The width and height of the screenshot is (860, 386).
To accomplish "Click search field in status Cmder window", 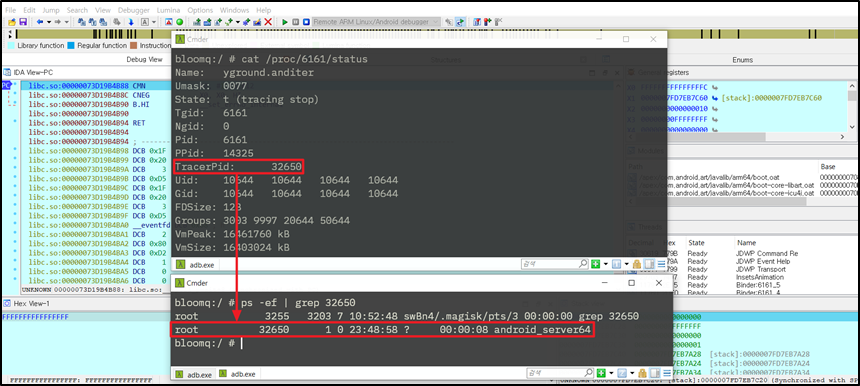I will click(x=555, y=264).
